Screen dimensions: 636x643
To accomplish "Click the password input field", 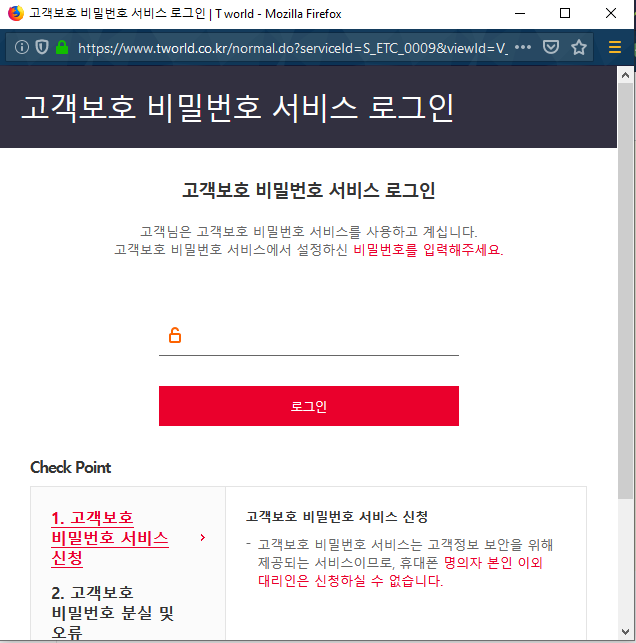I will tap(320, 336).
